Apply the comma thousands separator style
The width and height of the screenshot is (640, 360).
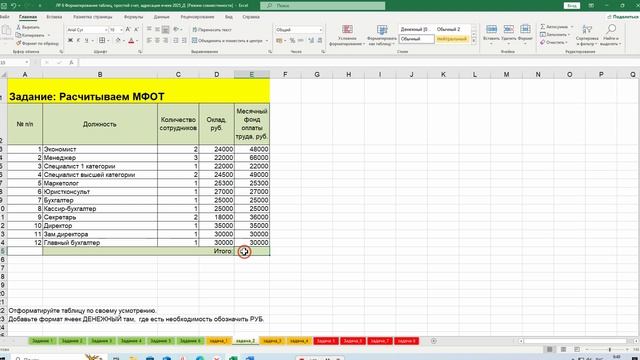pos(301,40)
